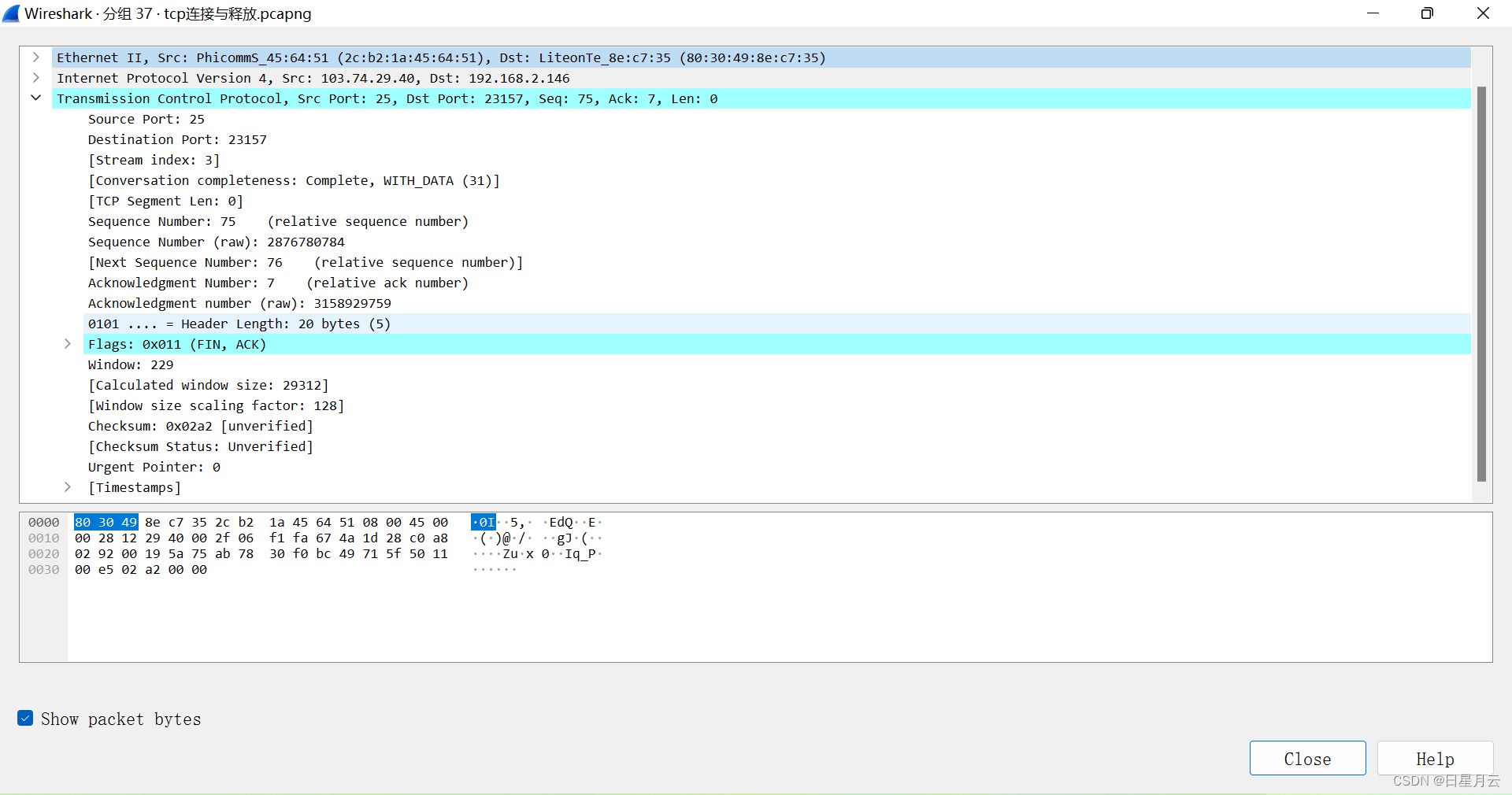
Task: Click hex bytes 00 e5 02 a2 00 00
Action: click(x=141, y=569)
